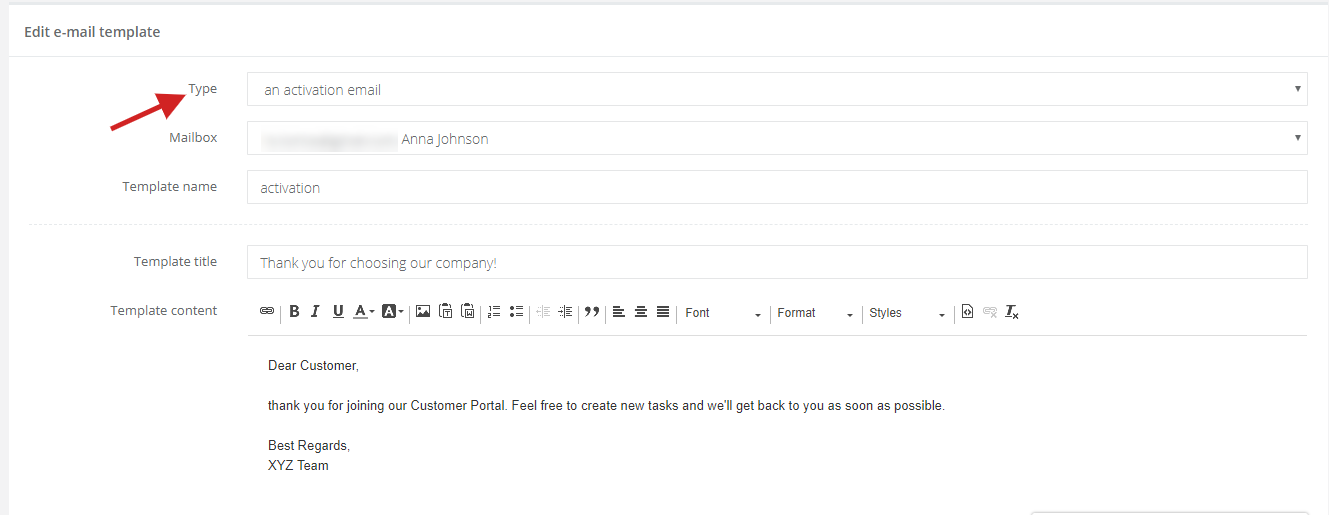Insert a bulleted list
Viewport: 1329px width, 515px height.
click(516, 312)
